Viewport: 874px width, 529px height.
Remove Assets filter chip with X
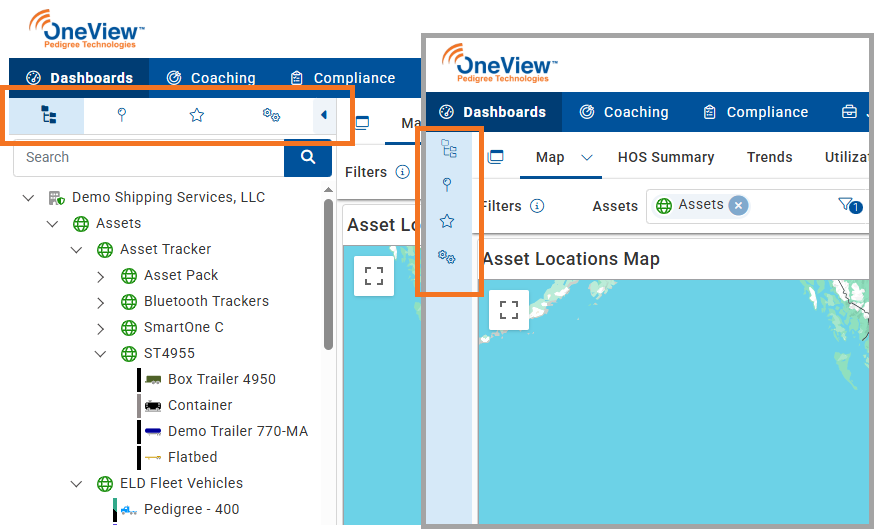point(738,206)
